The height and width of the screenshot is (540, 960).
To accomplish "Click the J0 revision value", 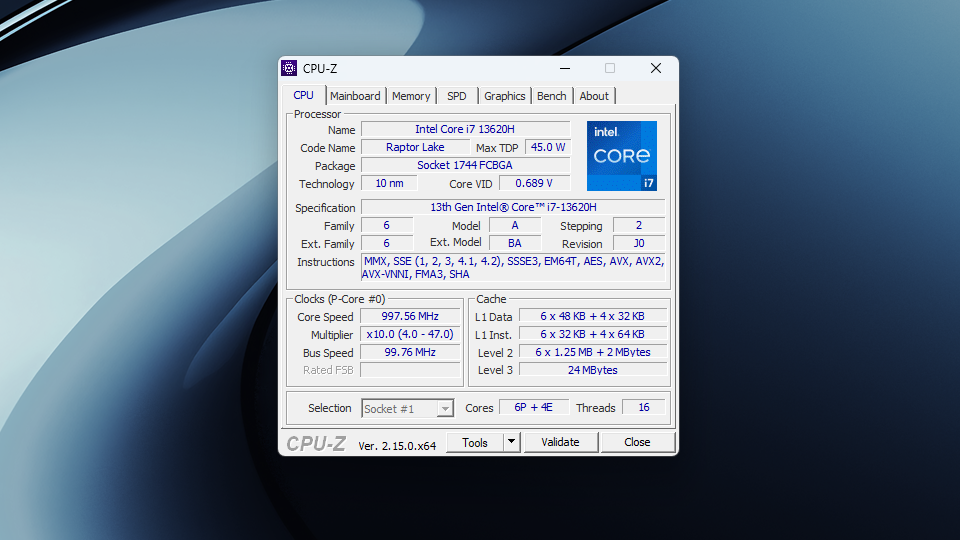I will (x=639, y=243).
